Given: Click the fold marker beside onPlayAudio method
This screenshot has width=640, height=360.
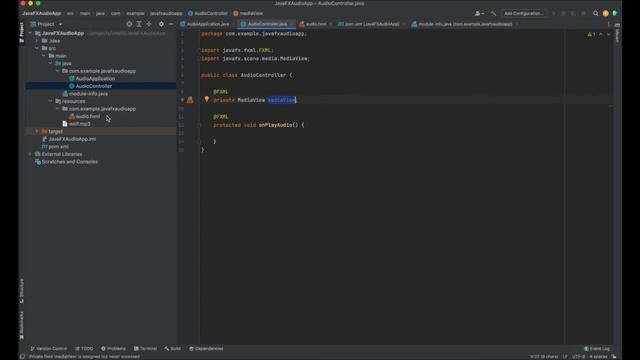Looking at the screenshot, I should [200, 125].
